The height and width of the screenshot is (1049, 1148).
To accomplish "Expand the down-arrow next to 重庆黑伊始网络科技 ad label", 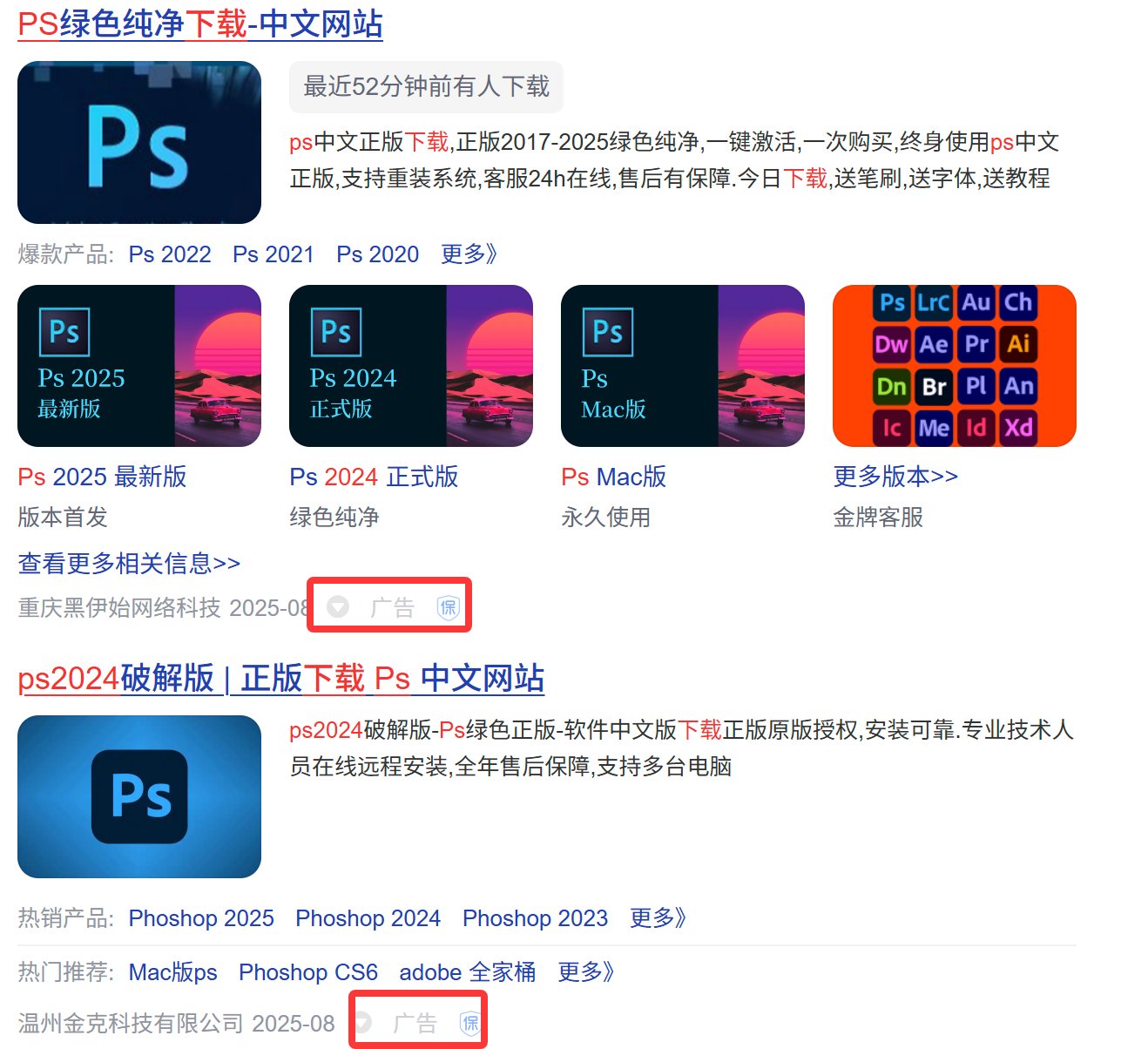I will tap(338, 607).
